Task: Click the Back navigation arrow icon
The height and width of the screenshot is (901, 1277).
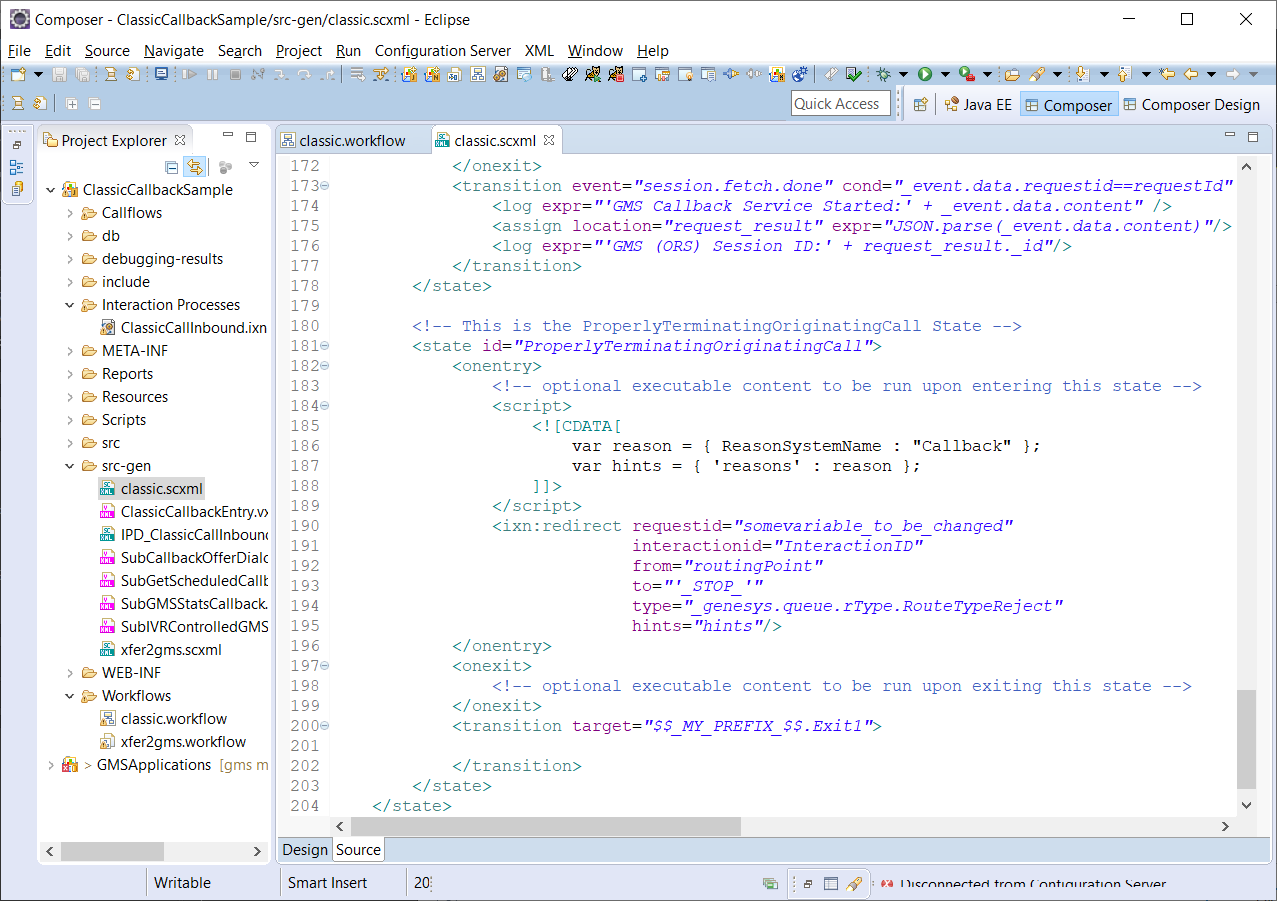Action: 1191,74
